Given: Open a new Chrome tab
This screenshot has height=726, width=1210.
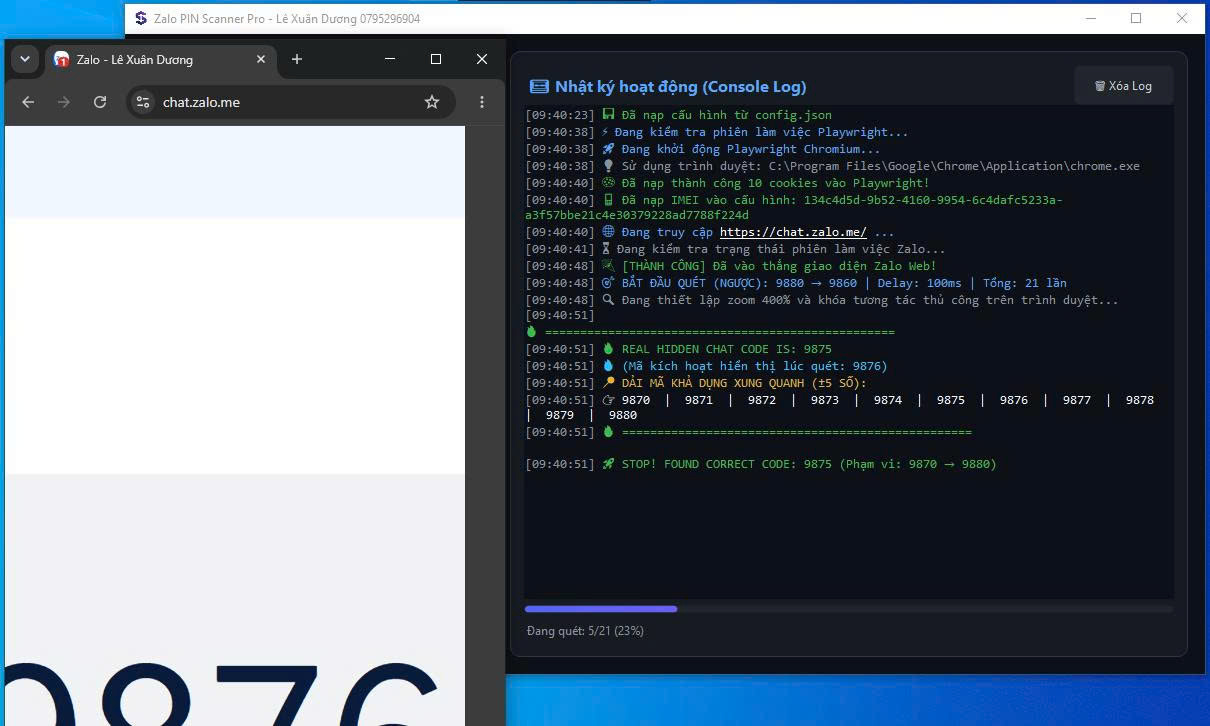Looking at the screenshot, I should [x=297, y=59].
